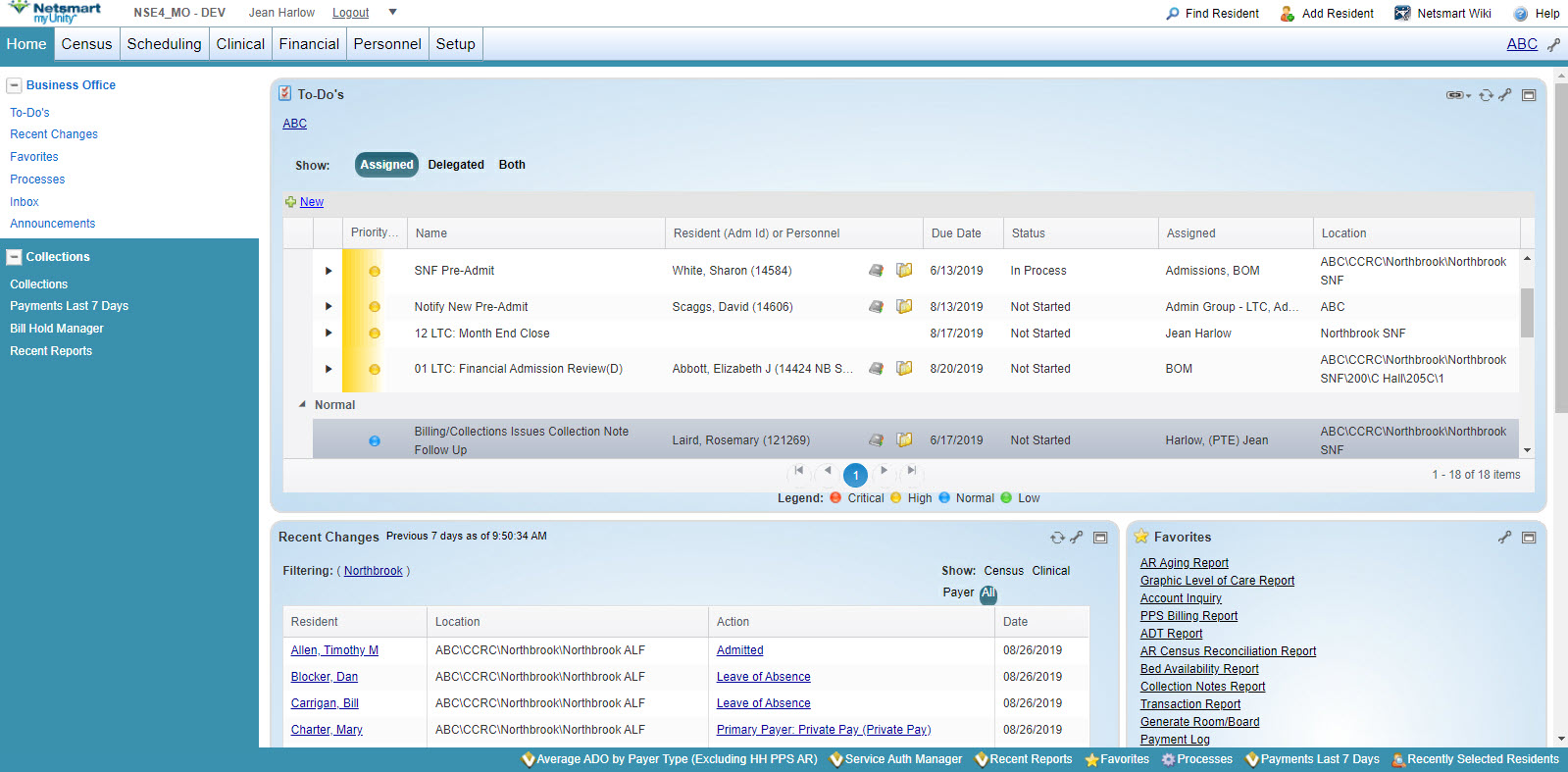The width and height of the screenshot is (1568, 772).
Task: Open the Help icon
Action: [x=1521, y=14]
